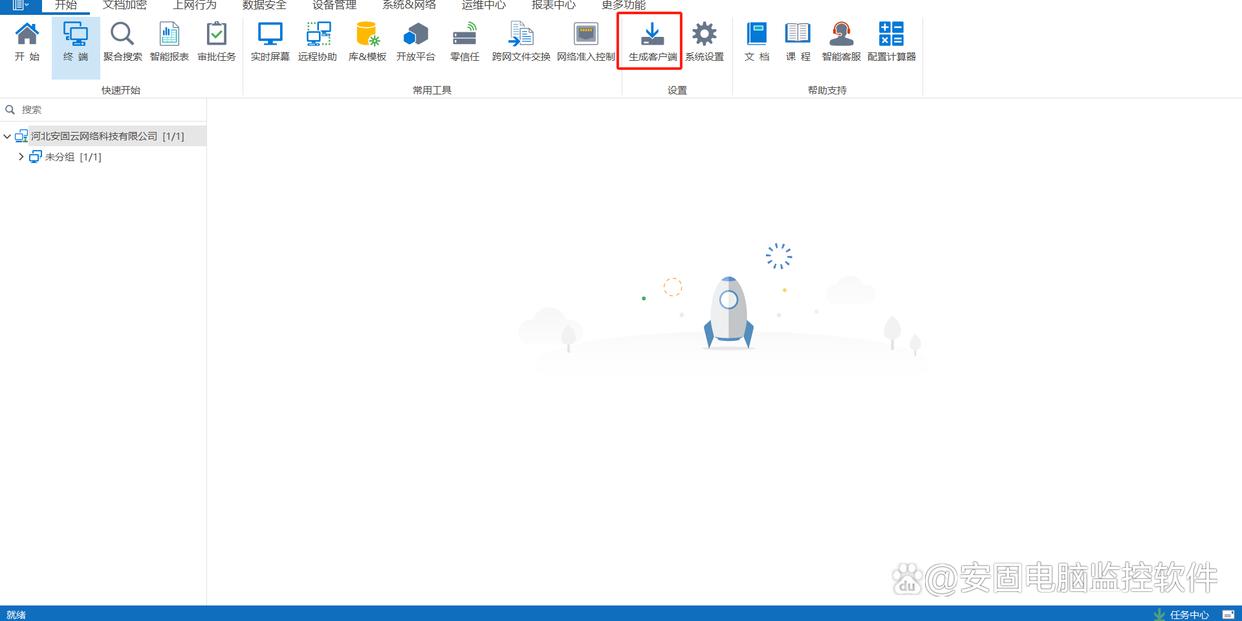The height and width of the screenshot is (621, 1242).
Task: Switch to the 运维中心 tab
Action: coord(484,5)
